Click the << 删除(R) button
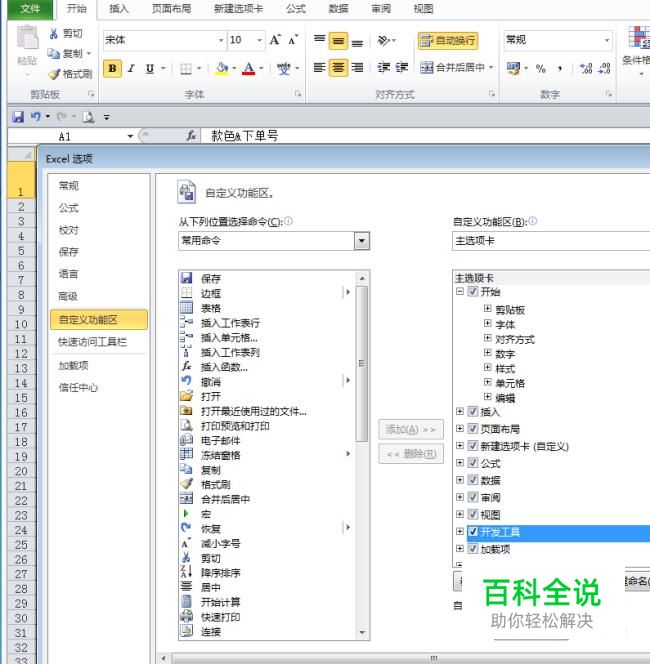This screenshot has width=650, height=664. [x=411, y=454]
